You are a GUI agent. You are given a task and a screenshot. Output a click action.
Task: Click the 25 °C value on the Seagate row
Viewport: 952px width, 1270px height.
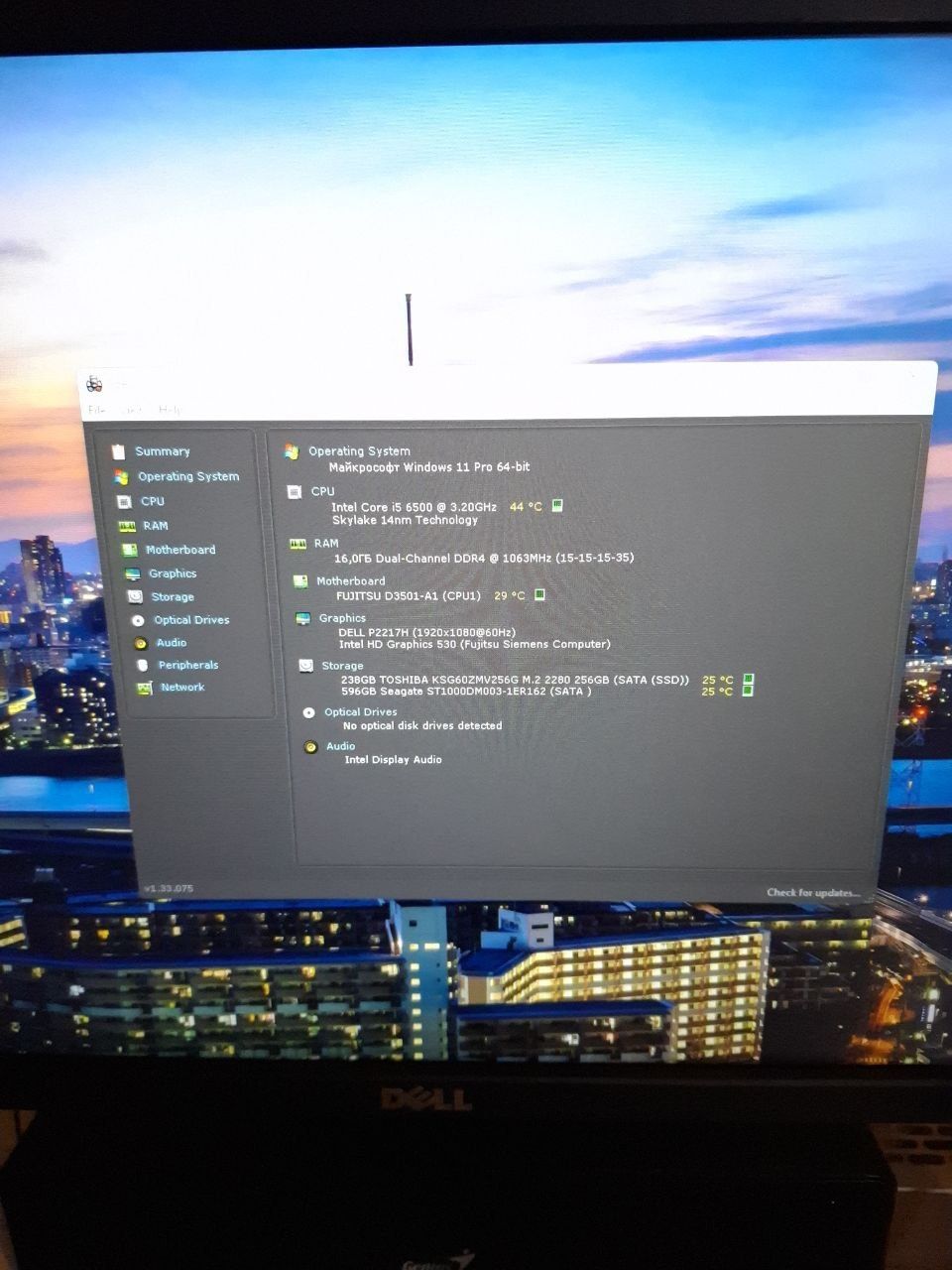[x=717, y=691]
